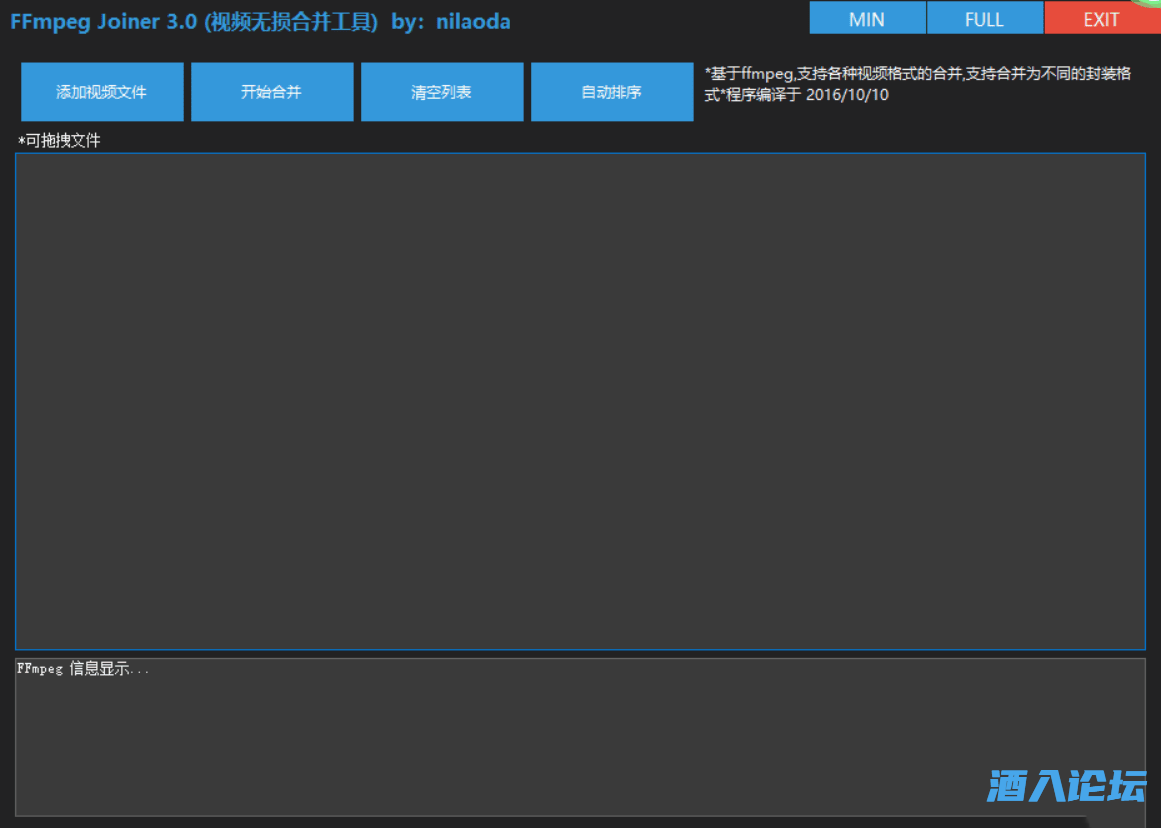The width and height of the screenshot is (1161, 828).
Task: Click the author name nilaoda in title
Action: click(x=473, y=21)
